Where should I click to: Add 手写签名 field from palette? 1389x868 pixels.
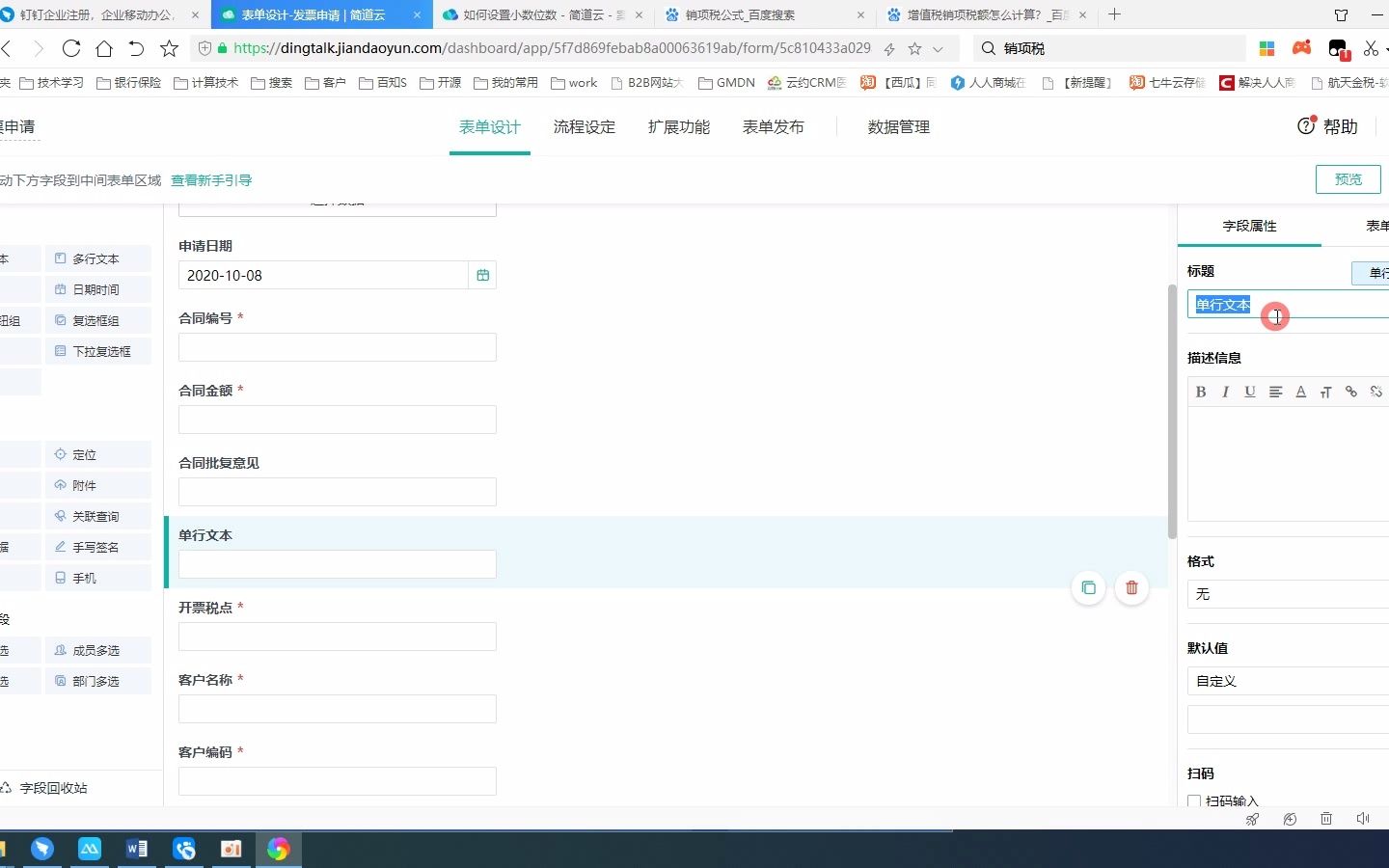[x=98, y=547]
